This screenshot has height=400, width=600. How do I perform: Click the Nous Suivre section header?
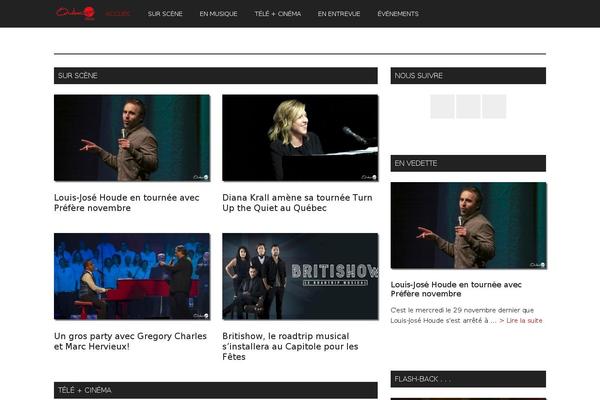[x=468, y=75]
